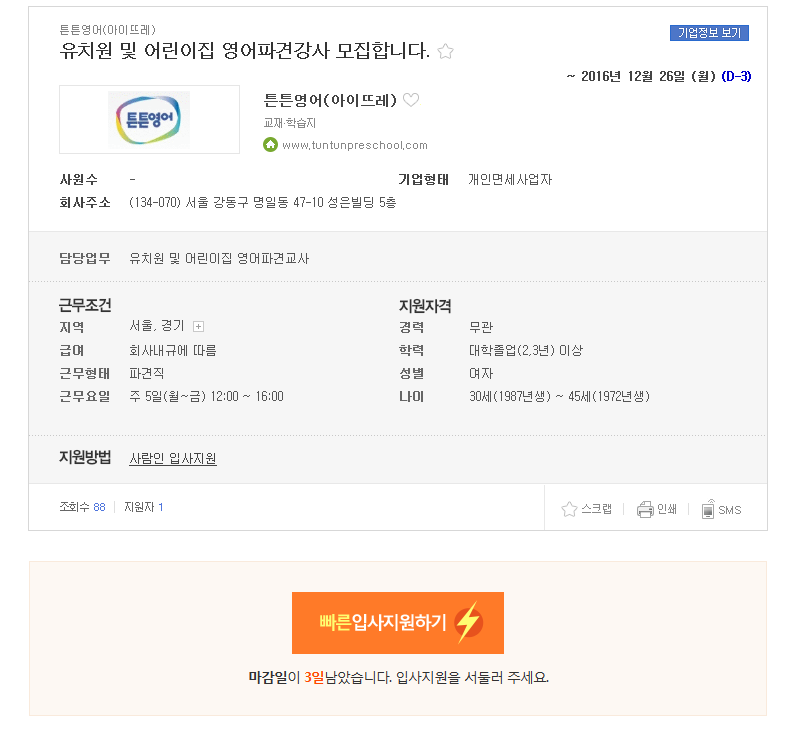Click the printer 인쇄 icon
This screenshot has width=793, height=754.
[645, 509]
